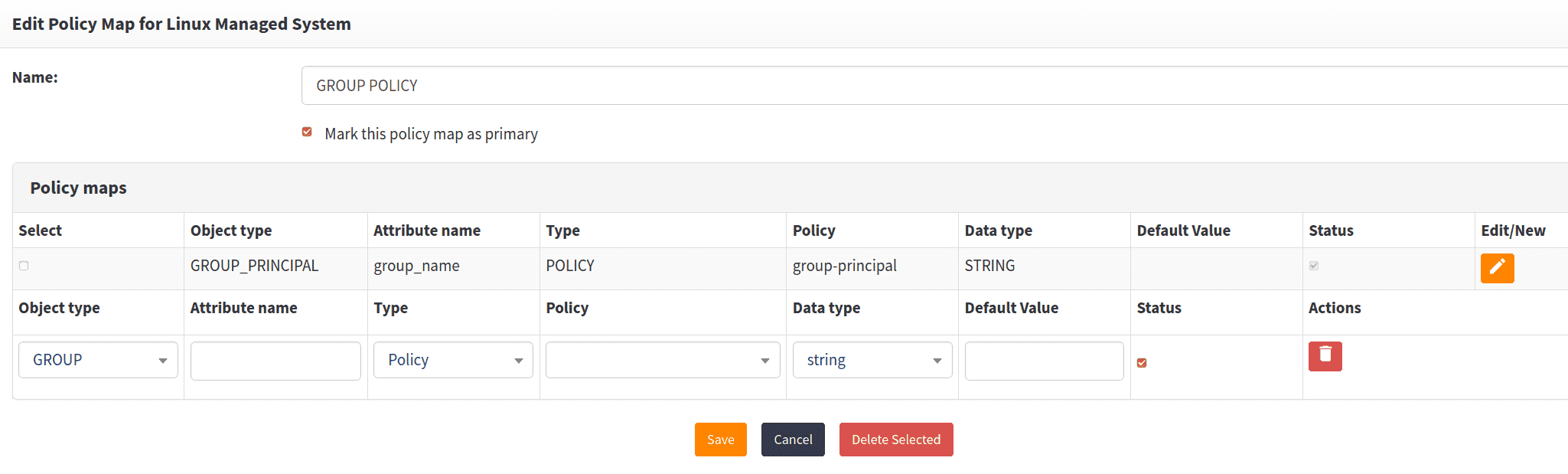Click the group_name attribute cell
Screen dimensions: 1568x474
pos(416,266)
